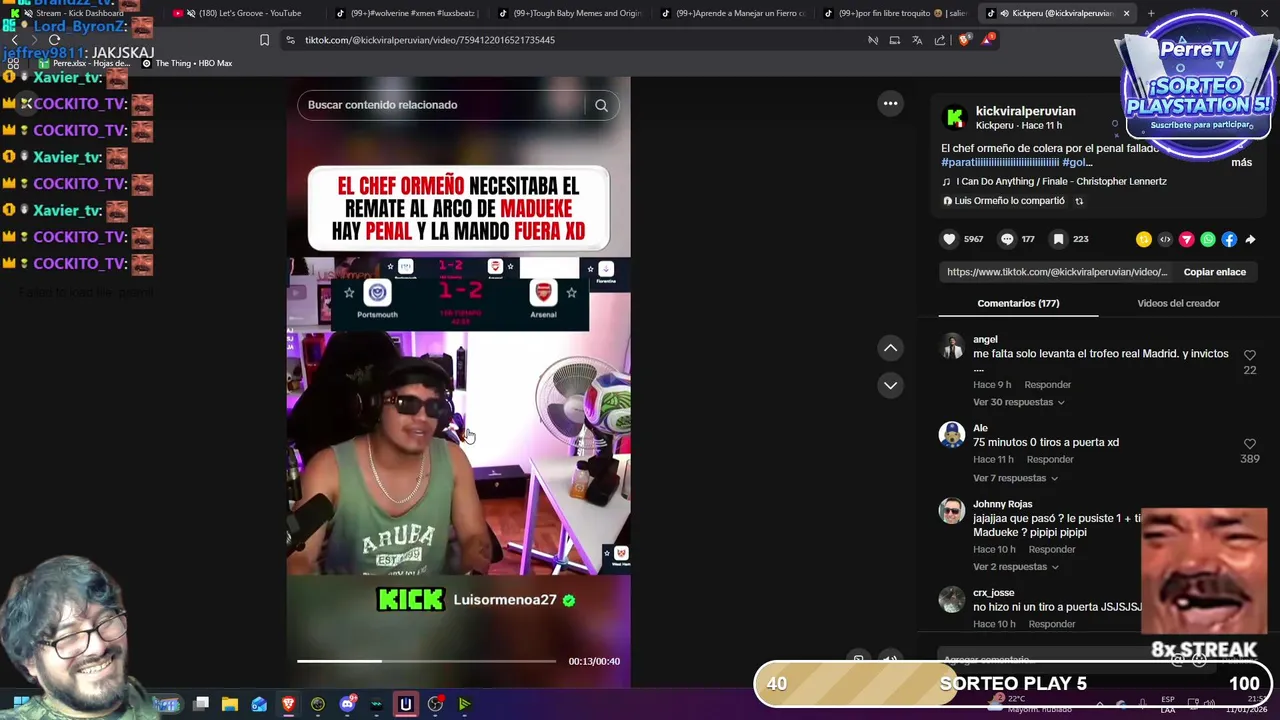
Task: Click the Copiar enlace button
Action: (1214, 272)
